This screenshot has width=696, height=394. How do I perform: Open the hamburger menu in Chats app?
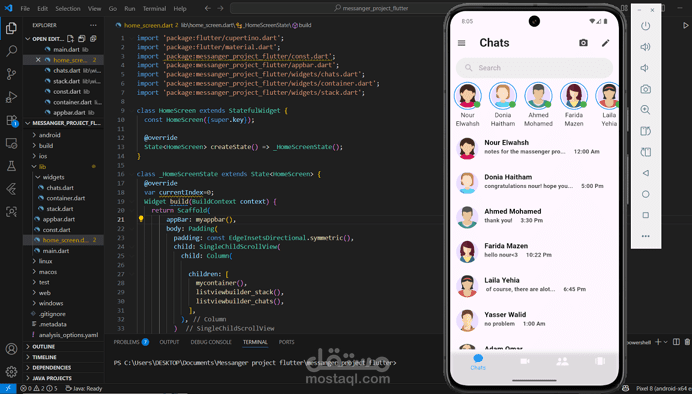click(x=462, y=43)
